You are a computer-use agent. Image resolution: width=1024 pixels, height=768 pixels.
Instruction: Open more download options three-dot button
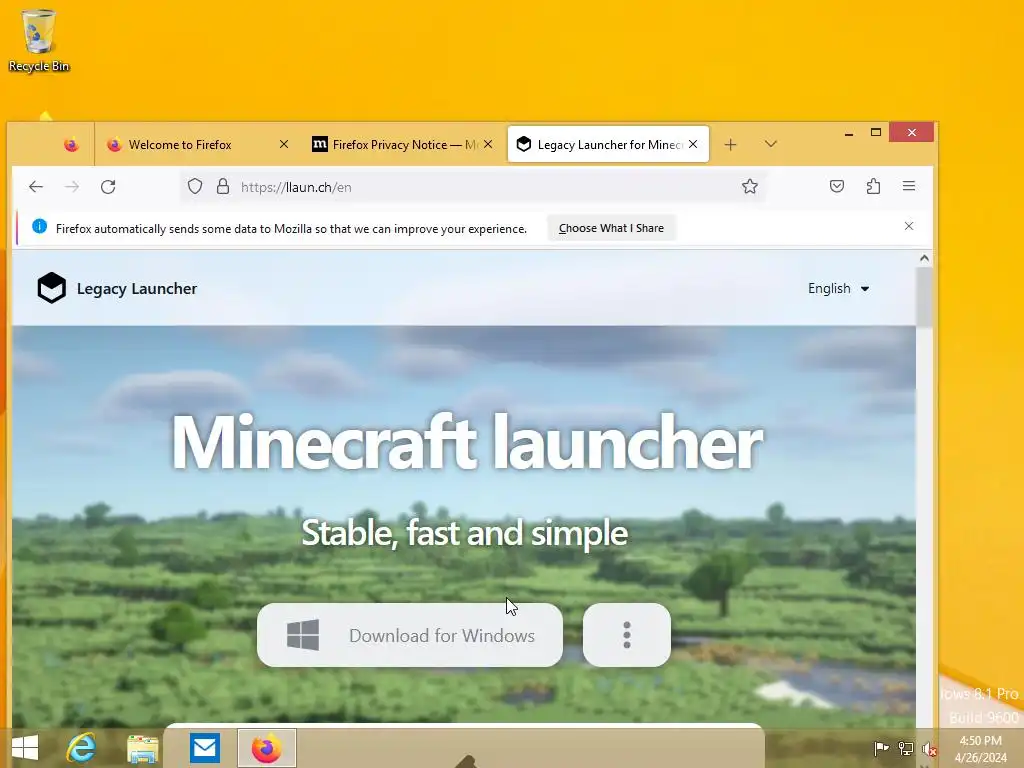click(x=626, y=635)
